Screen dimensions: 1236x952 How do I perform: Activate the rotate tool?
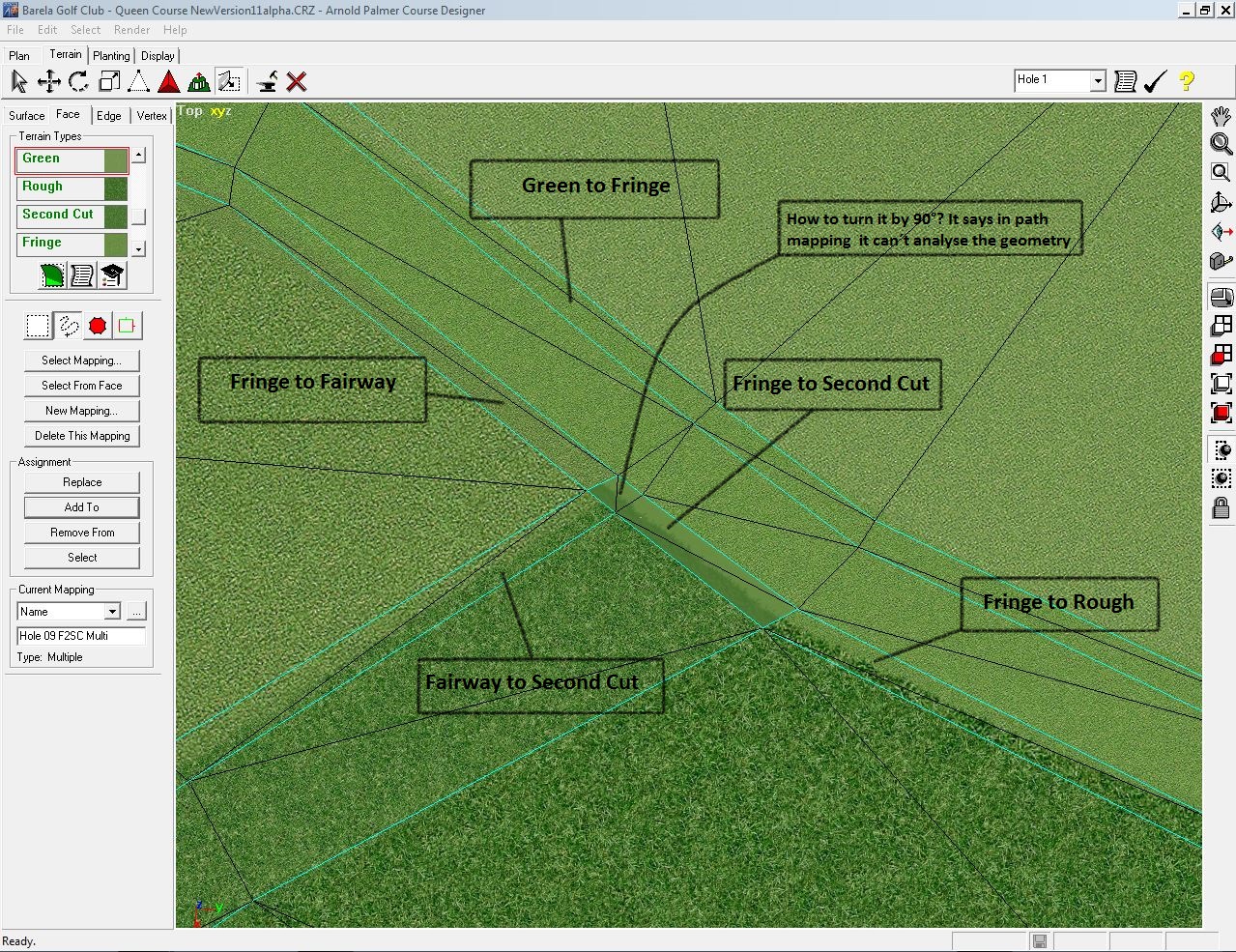pos(78,82)
